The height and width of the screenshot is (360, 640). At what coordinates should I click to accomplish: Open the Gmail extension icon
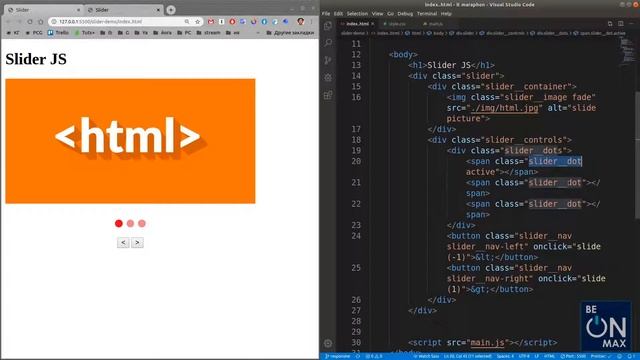211,22
